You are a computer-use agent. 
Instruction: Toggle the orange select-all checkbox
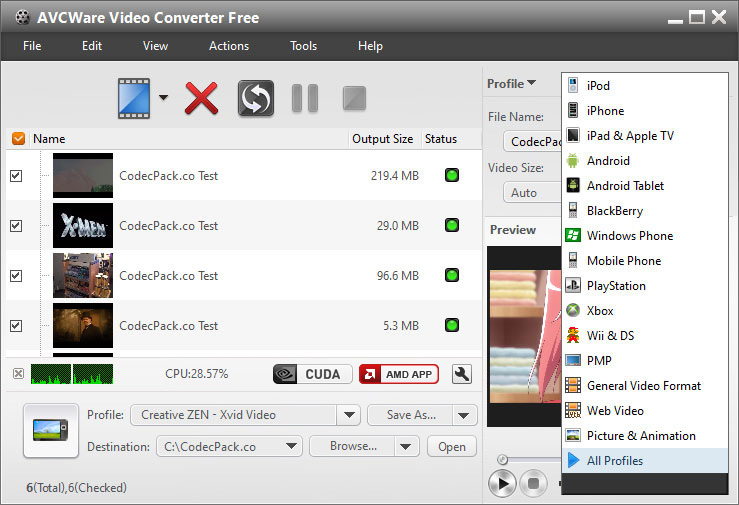tap(18, 138)
